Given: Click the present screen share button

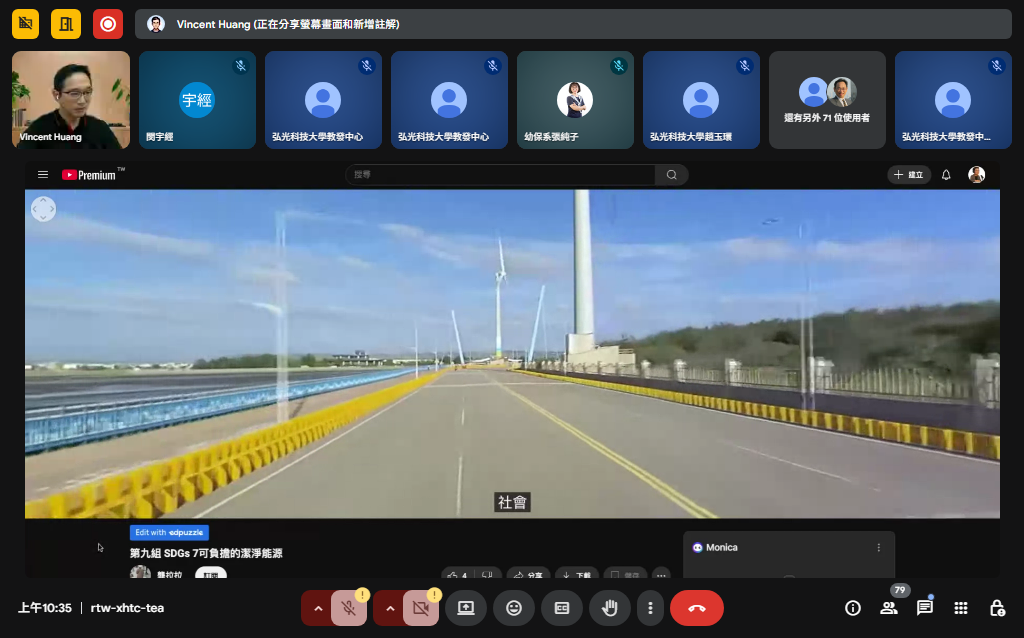Looking at the screenshot, I should pyautogui.click(x=466, y=608).
